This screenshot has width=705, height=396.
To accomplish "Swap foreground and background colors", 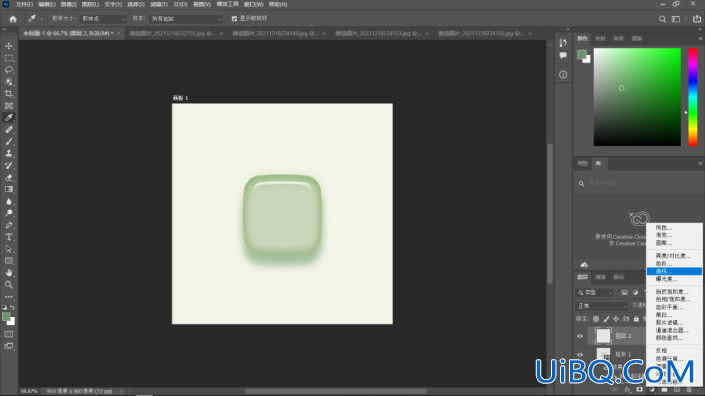I will [13, 307].
